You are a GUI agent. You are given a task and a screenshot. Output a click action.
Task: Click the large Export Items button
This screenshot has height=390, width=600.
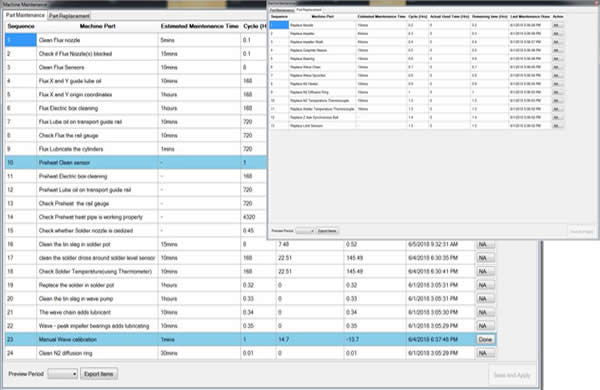point(99,374)
